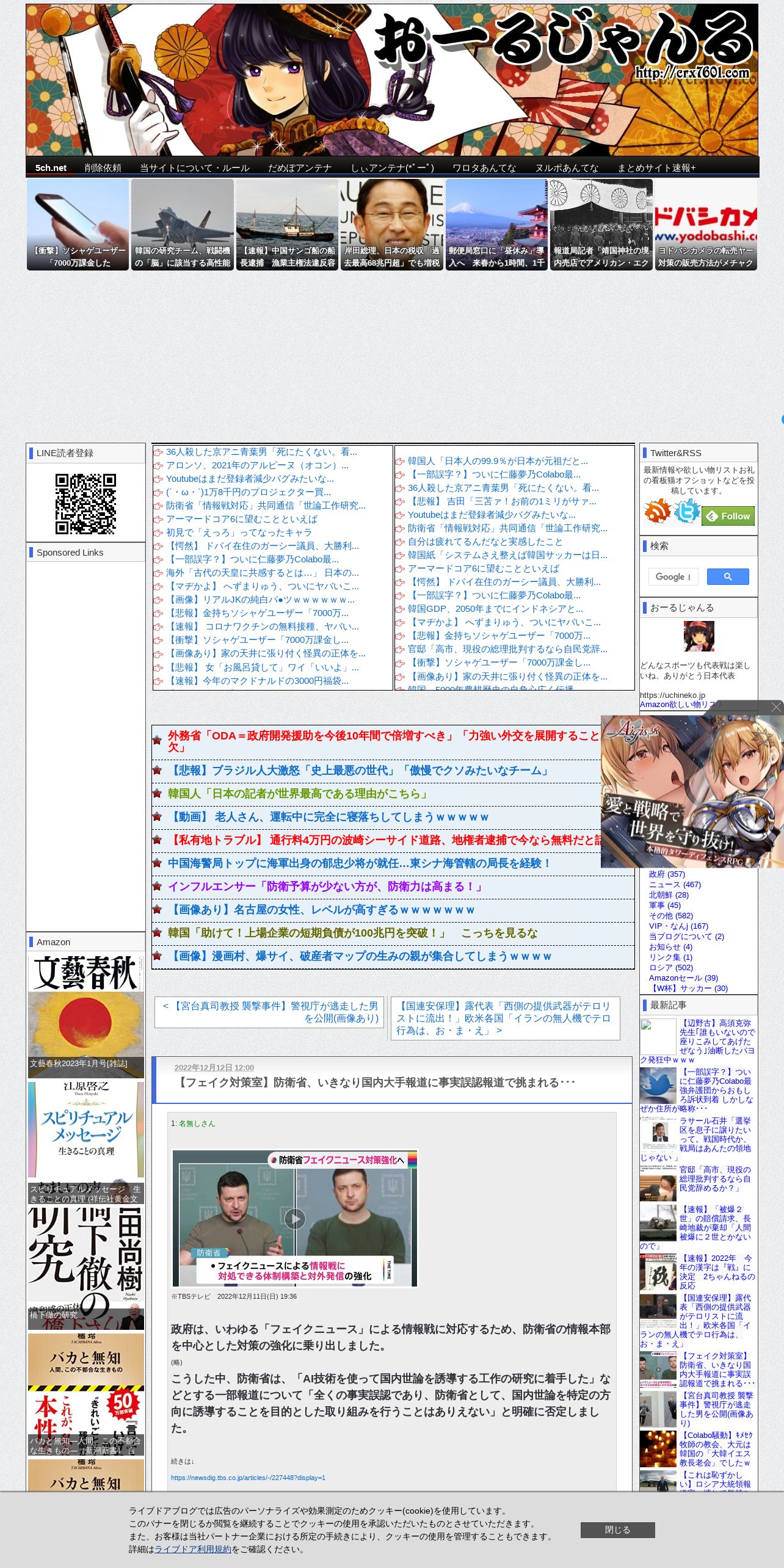Open the blue Twitter bird icon
Screen dimensions: 784x1568
click(x=686, y=512)
